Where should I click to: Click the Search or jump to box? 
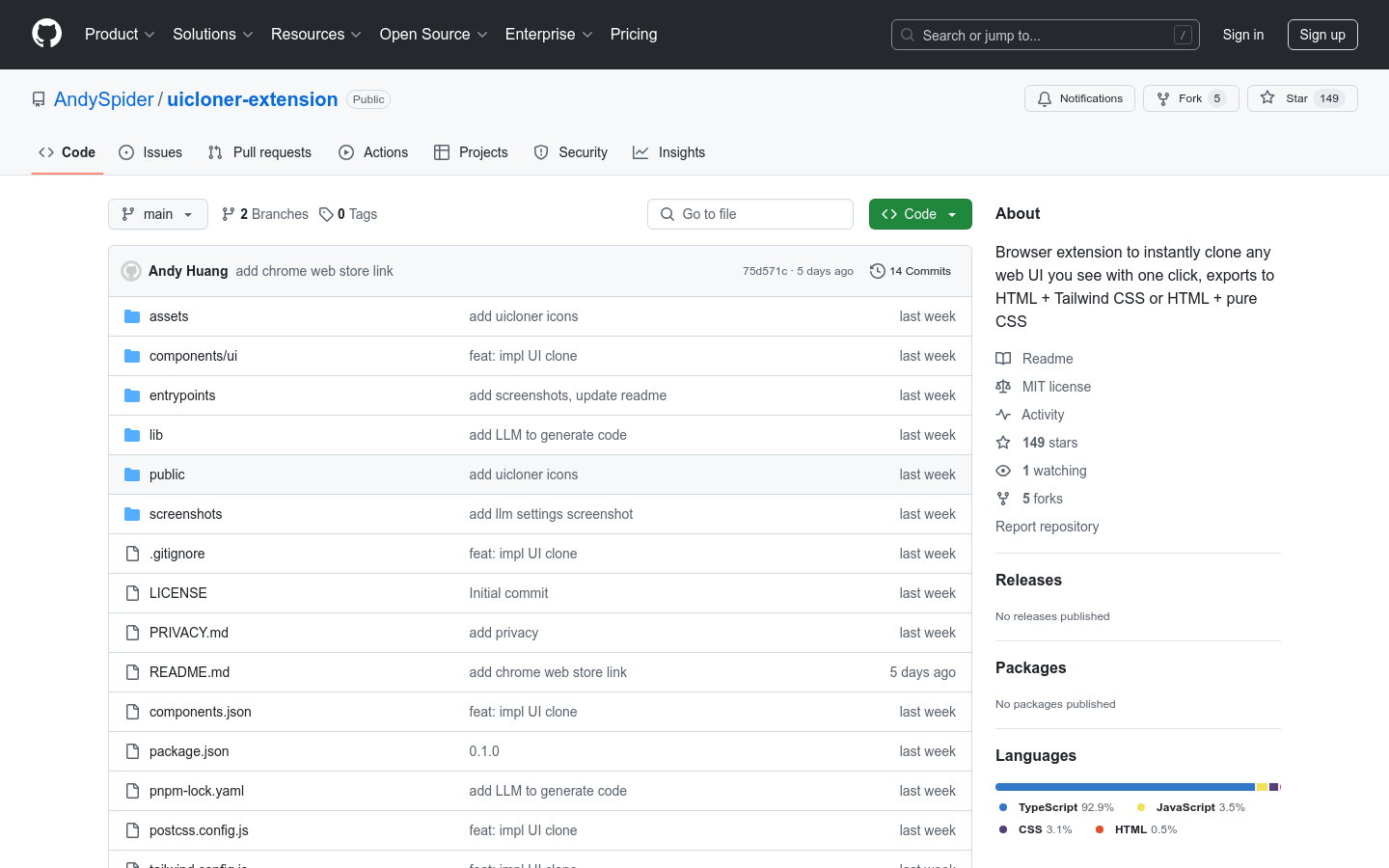[1046, 35]
